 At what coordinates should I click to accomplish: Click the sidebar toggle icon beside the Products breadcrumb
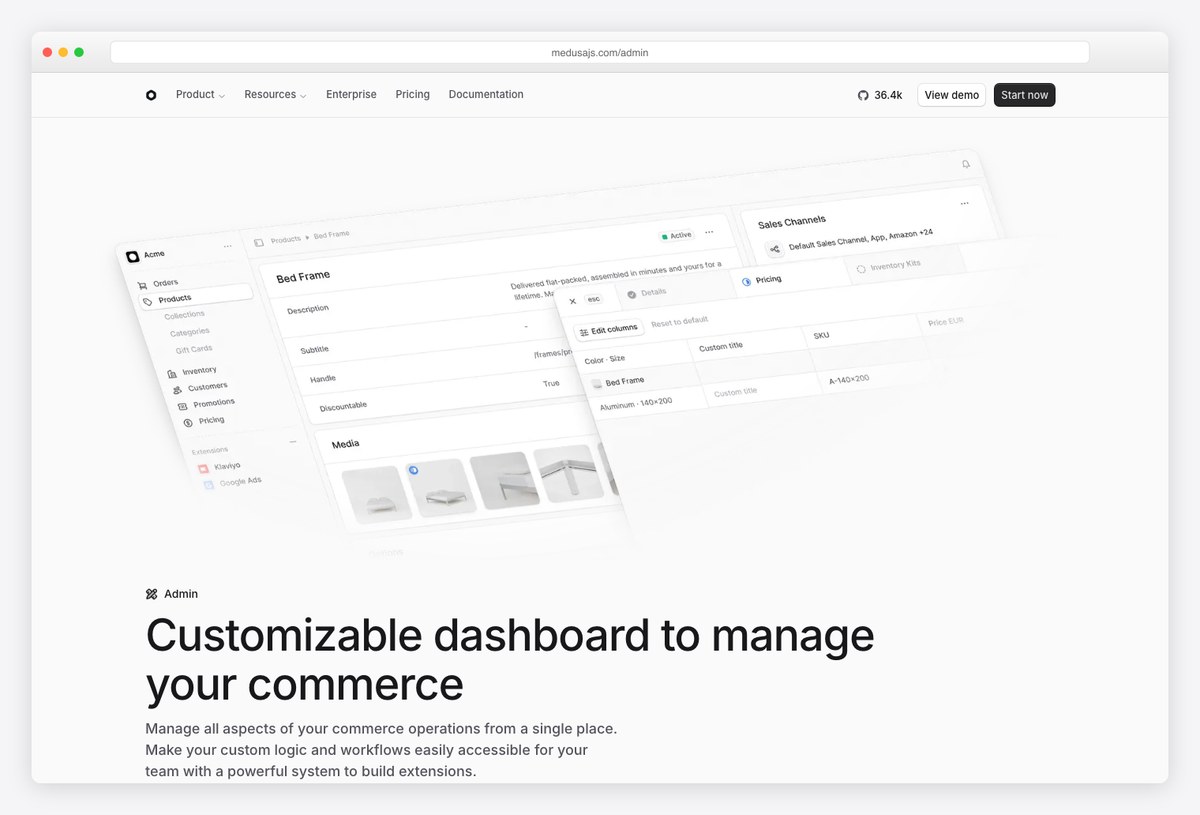[259, 242]
